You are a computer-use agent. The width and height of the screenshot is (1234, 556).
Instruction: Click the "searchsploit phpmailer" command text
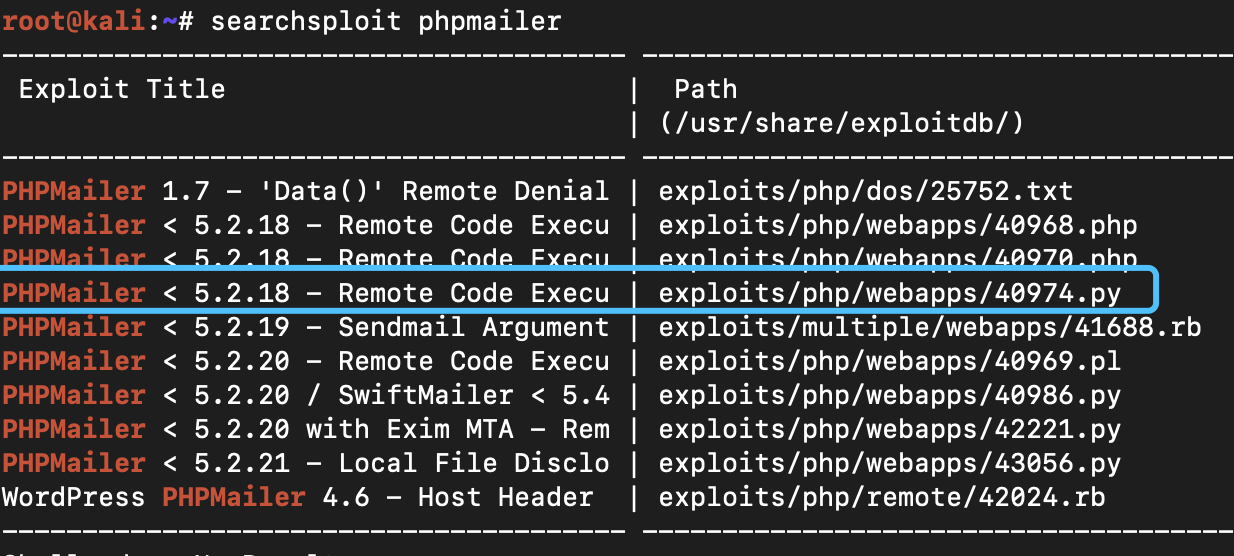pyautogui.click(x=385, y=21)
